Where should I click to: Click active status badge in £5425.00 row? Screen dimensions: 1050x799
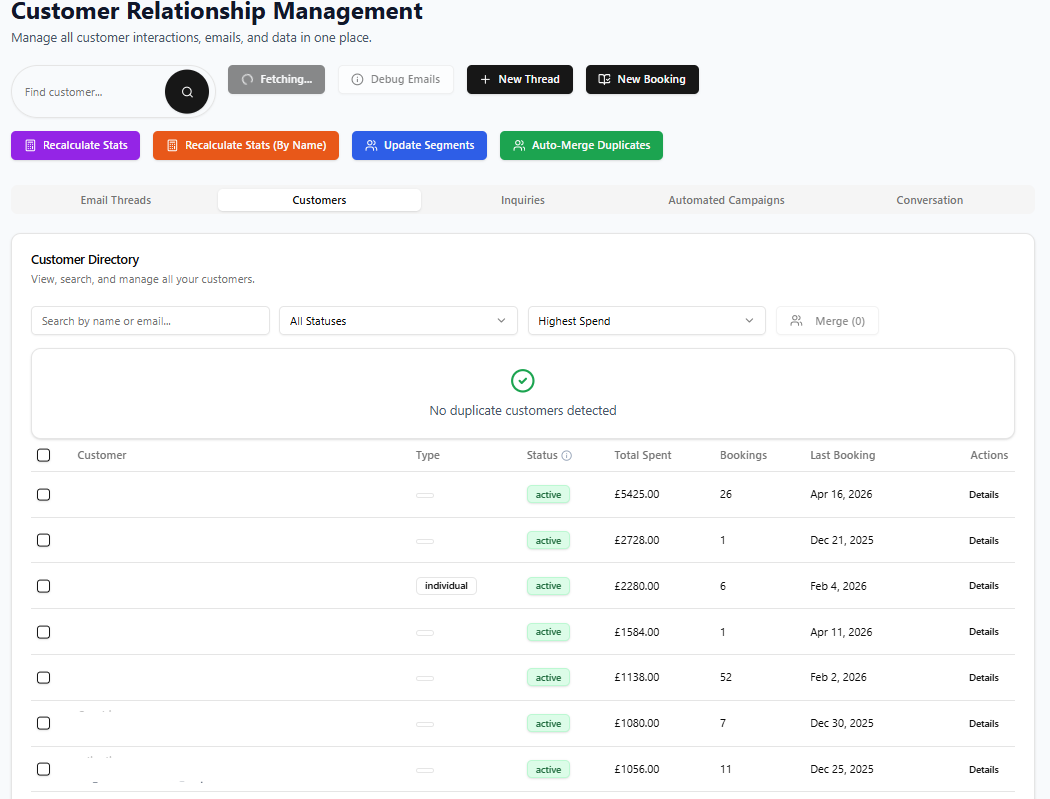(548, 494)
